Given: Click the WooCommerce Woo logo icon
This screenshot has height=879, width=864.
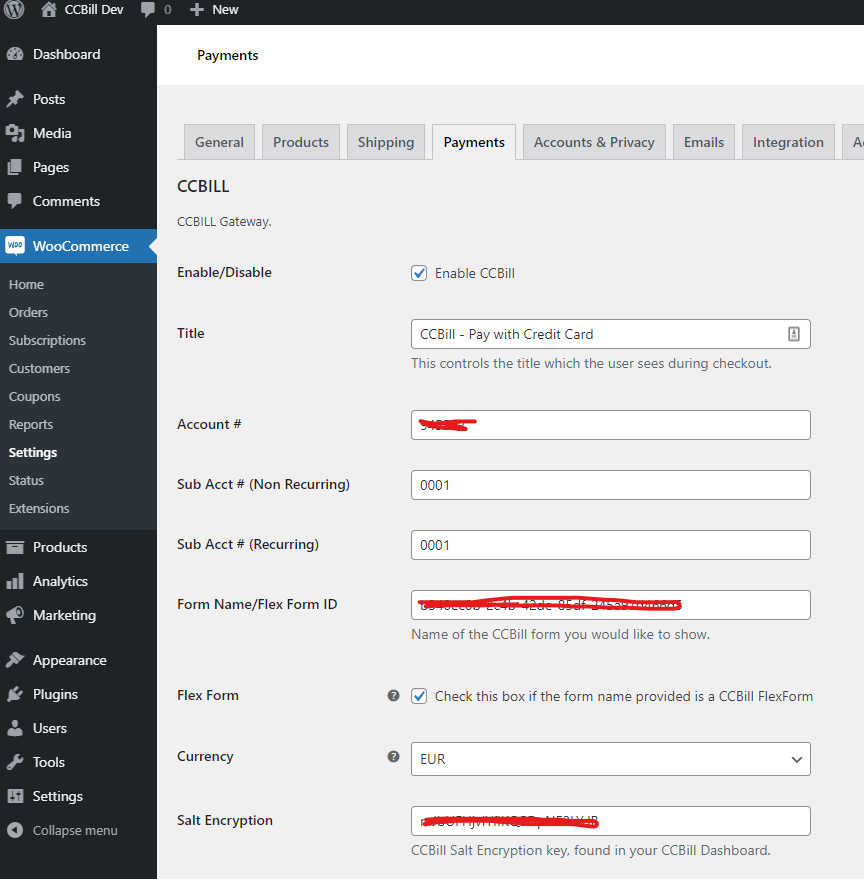Looking at the screenshot, I should [15, 246].
